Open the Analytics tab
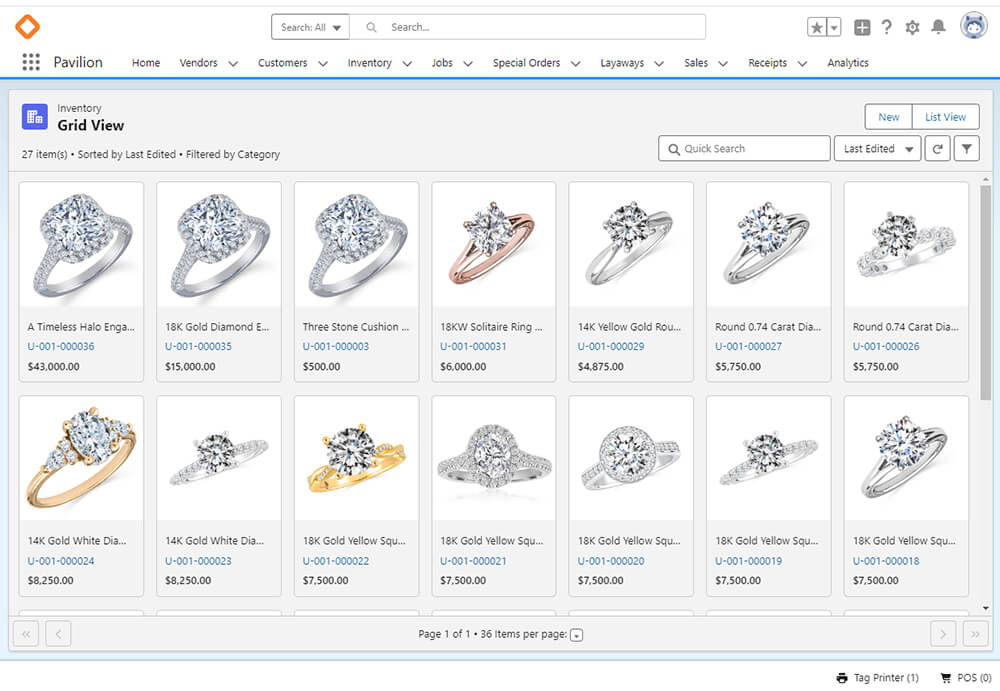1000x691 pixels. (848, 63)
